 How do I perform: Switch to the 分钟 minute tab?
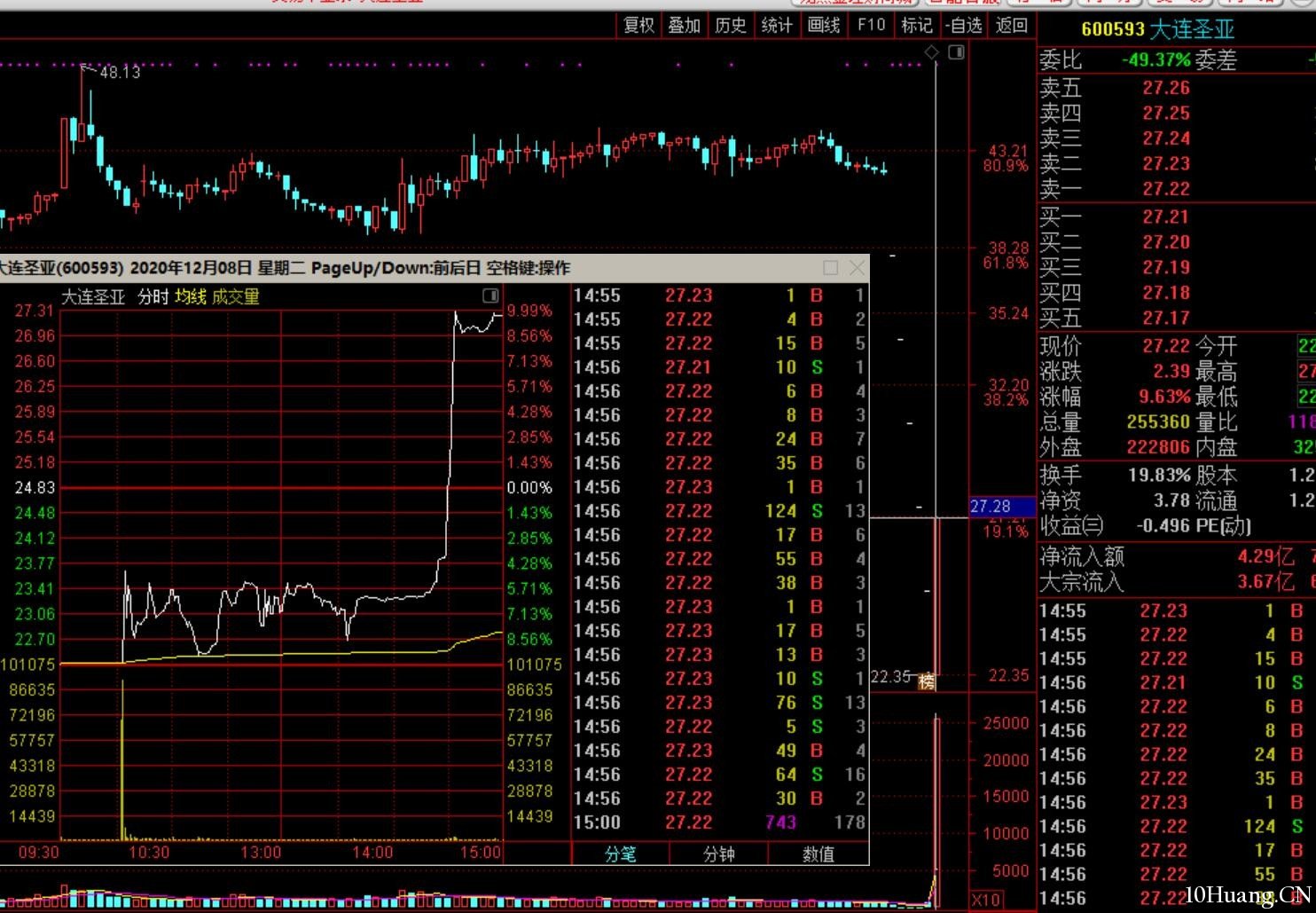click(719, 854)
